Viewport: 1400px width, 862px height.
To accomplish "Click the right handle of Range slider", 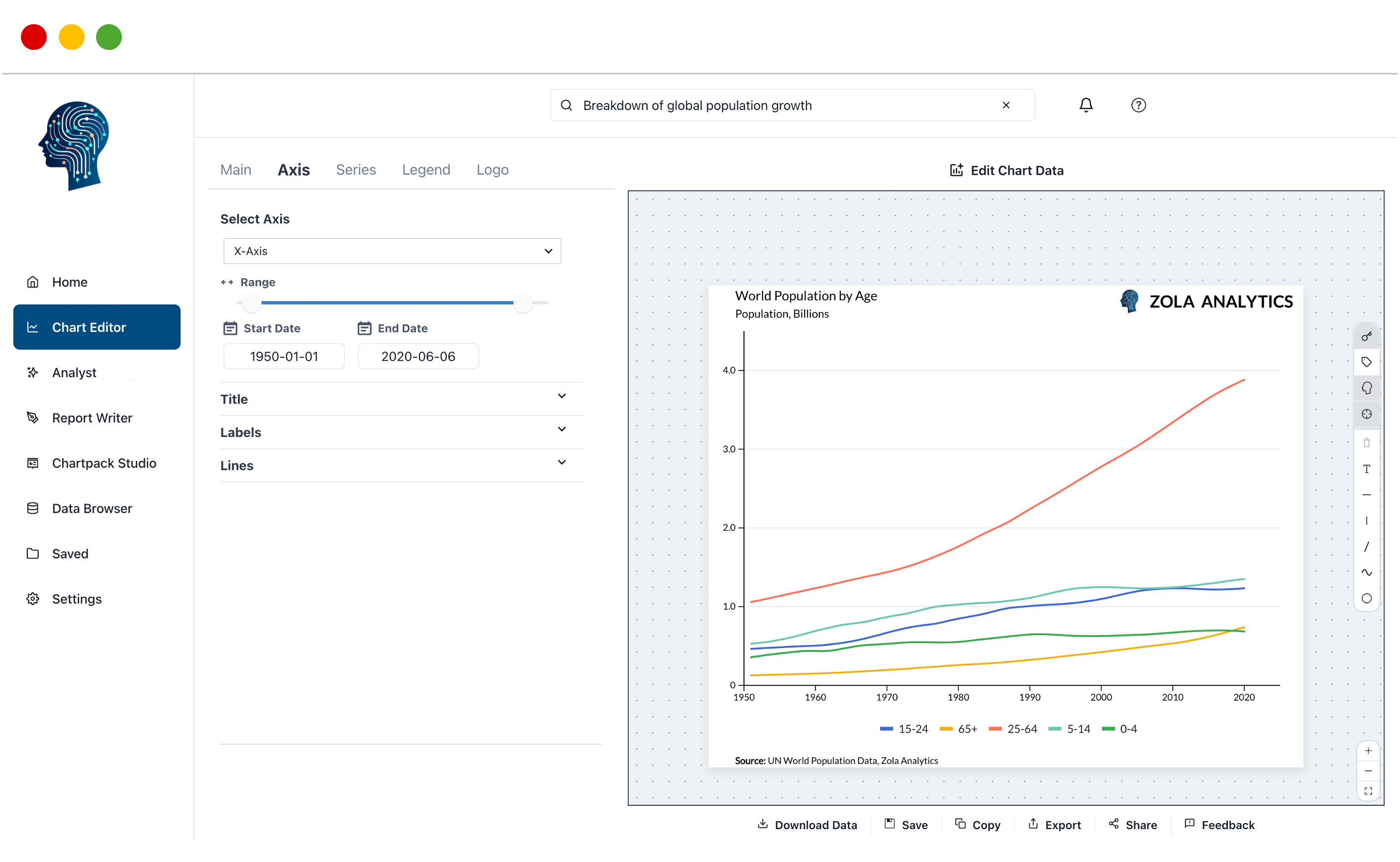I will click(522, 303).
